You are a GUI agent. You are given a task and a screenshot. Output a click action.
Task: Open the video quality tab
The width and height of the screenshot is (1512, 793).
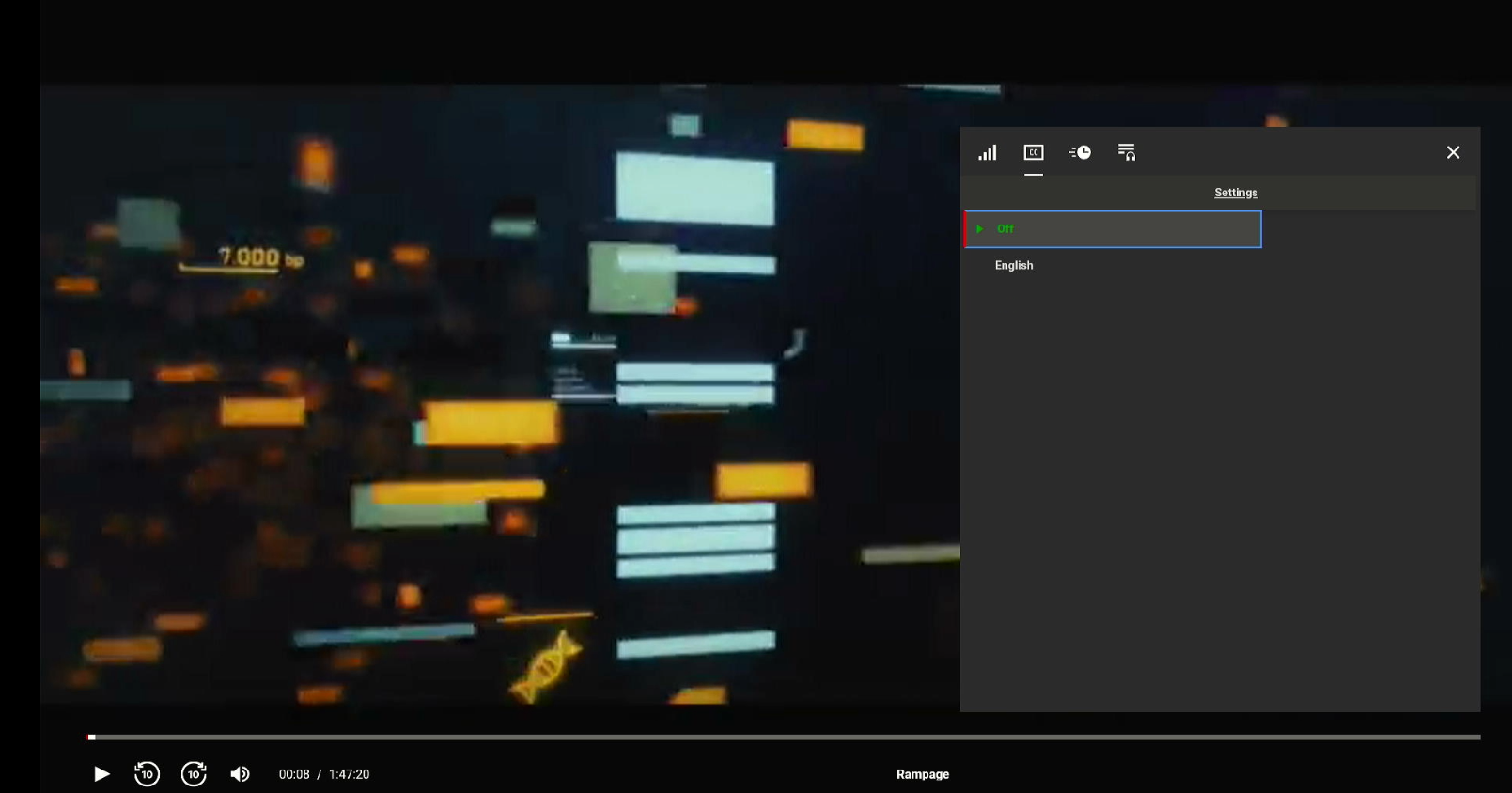987,152
